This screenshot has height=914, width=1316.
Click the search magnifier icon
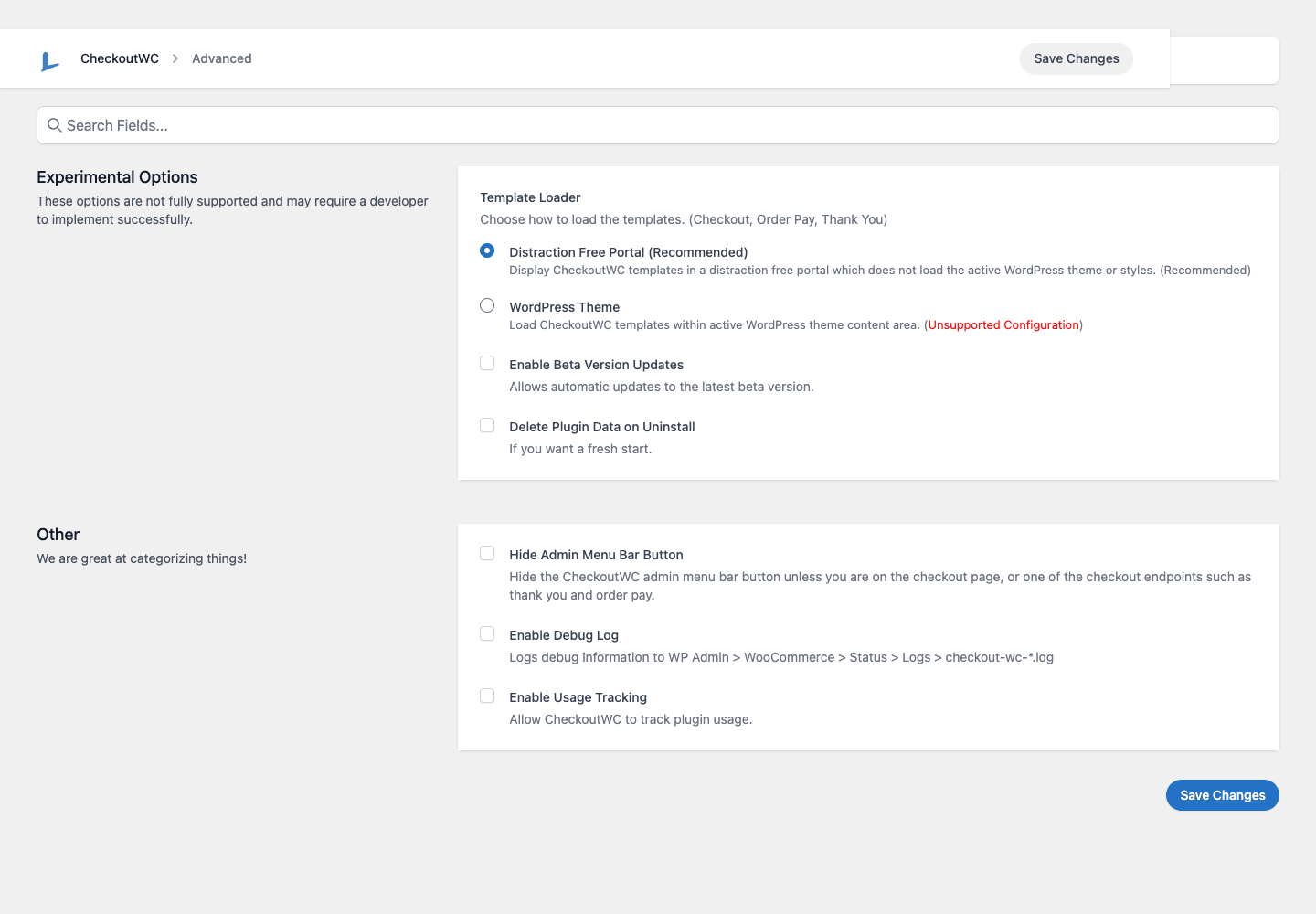[x=55, y=125]
